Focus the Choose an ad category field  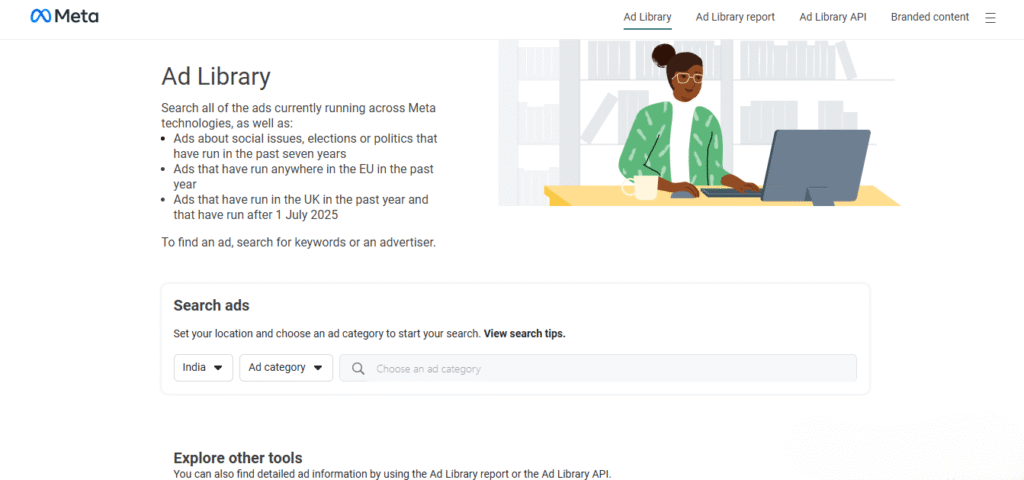[598, 368]
